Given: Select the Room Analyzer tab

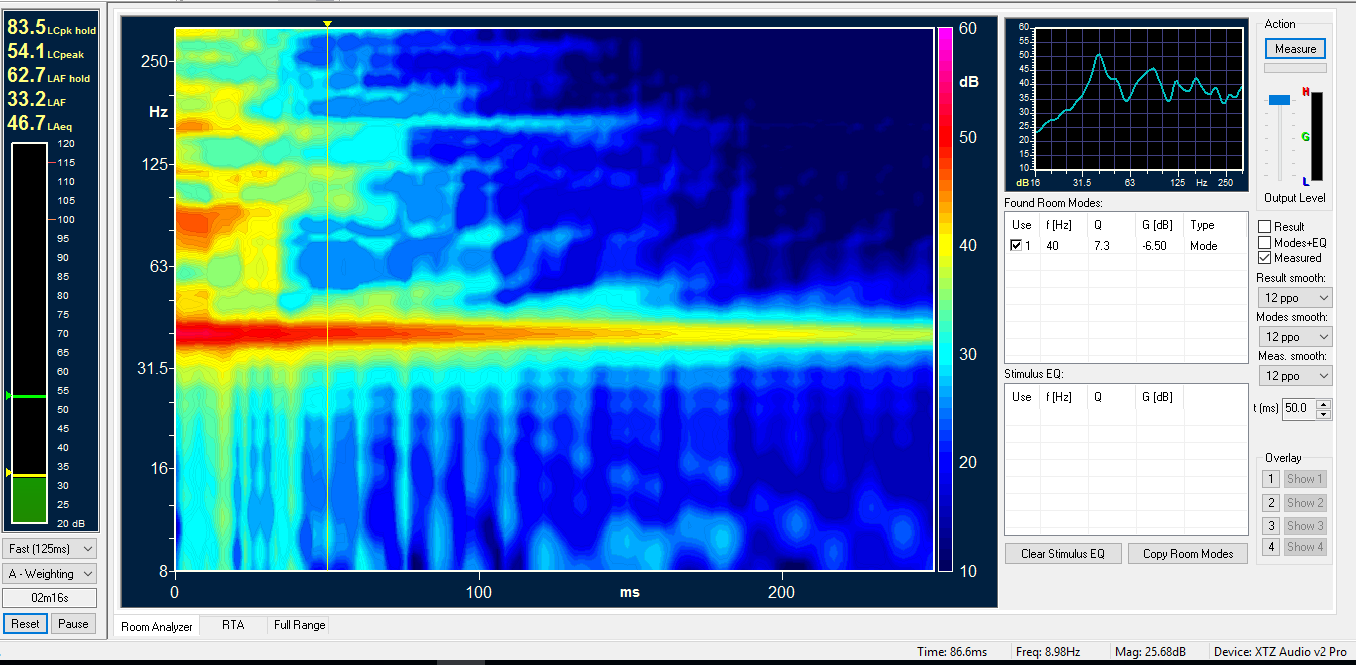Looking at the screenshot, I should 156,627.
